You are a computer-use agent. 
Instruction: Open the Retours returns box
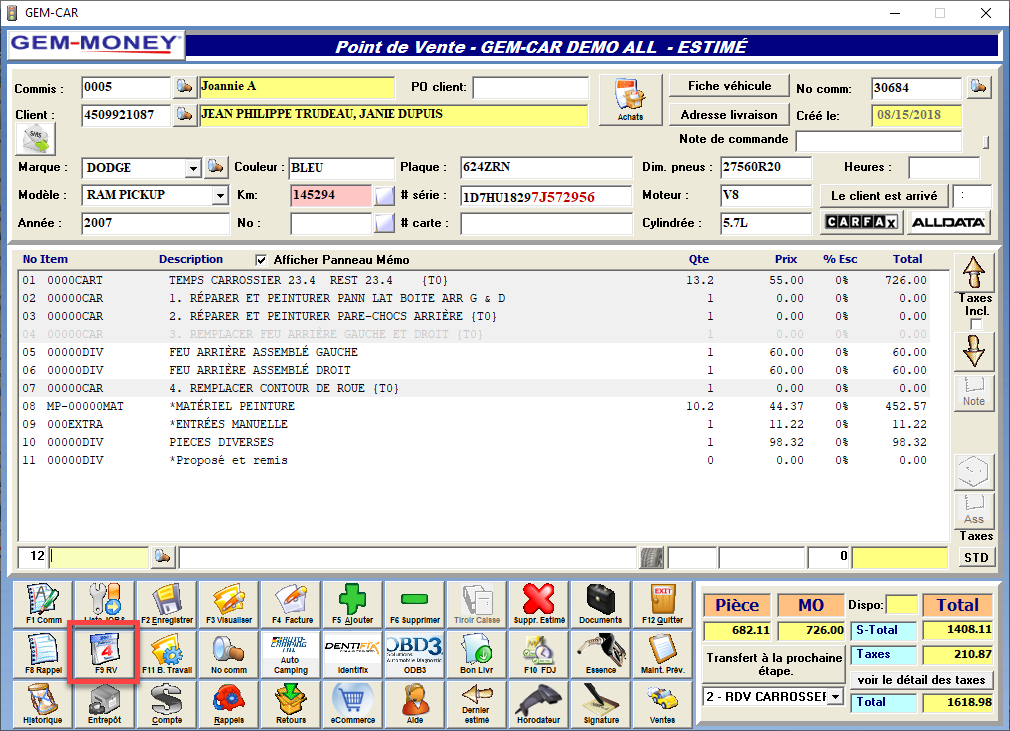click(291, 704)
